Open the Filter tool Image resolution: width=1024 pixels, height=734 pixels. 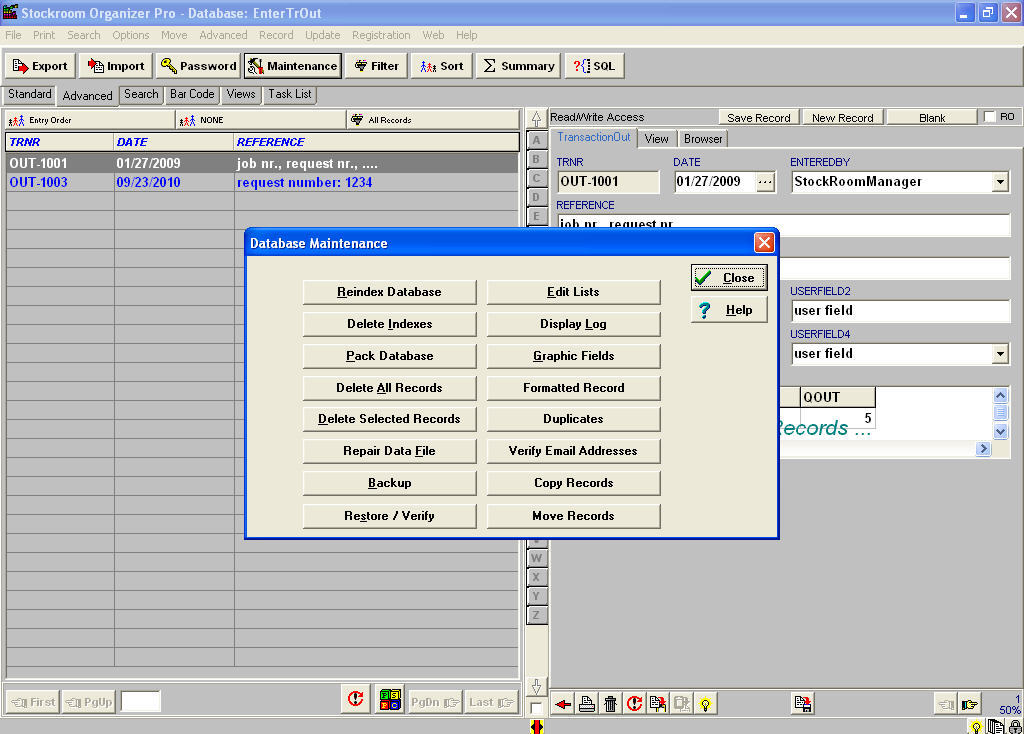click(376, 66)
